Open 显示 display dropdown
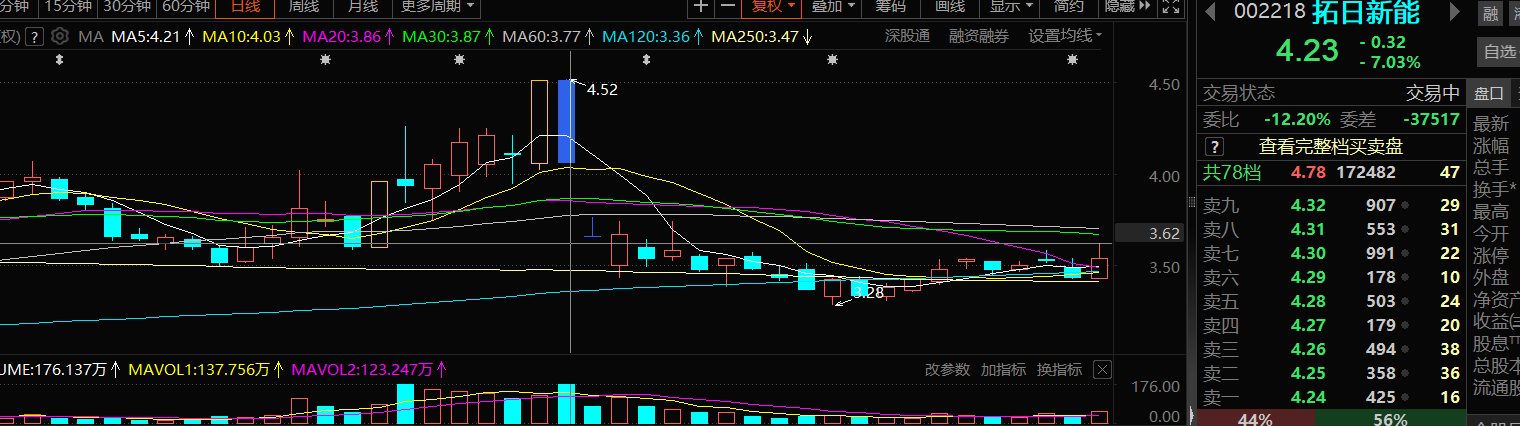This screenshot has height=426, width=1520. (x=1012, y=7)
